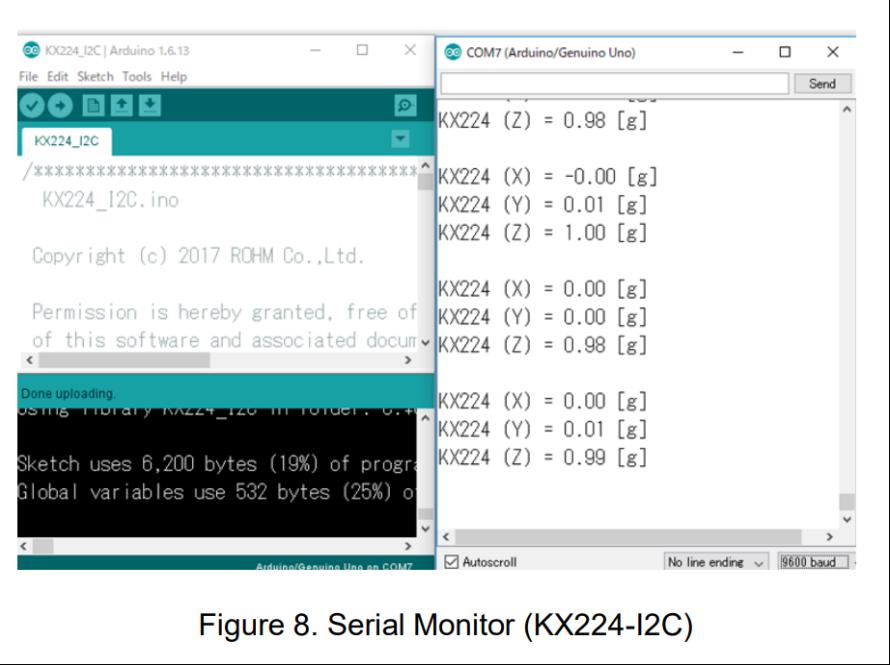Close the COM7 Serial Monitor window

[833, 52]
